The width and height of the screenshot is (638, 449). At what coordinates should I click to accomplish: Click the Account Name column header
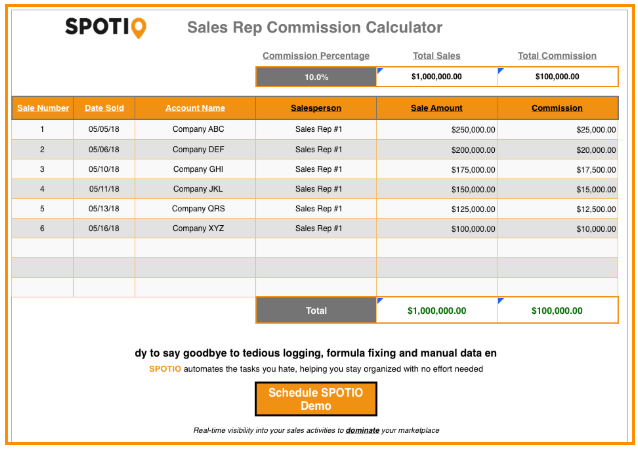pyautogui.click(x=195, y=108)
